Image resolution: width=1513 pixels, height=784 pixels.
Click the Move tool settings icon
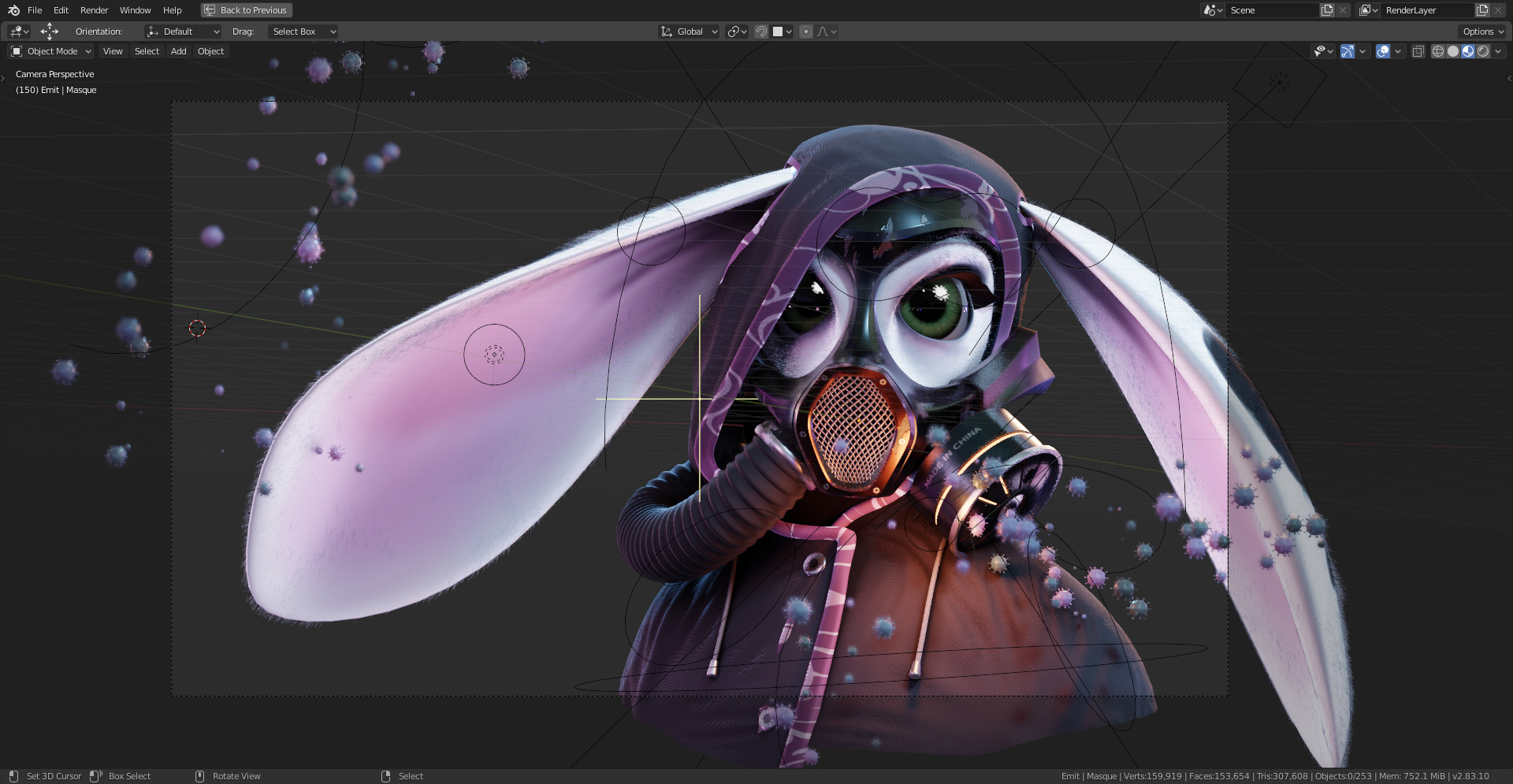(x=50, y=32)
